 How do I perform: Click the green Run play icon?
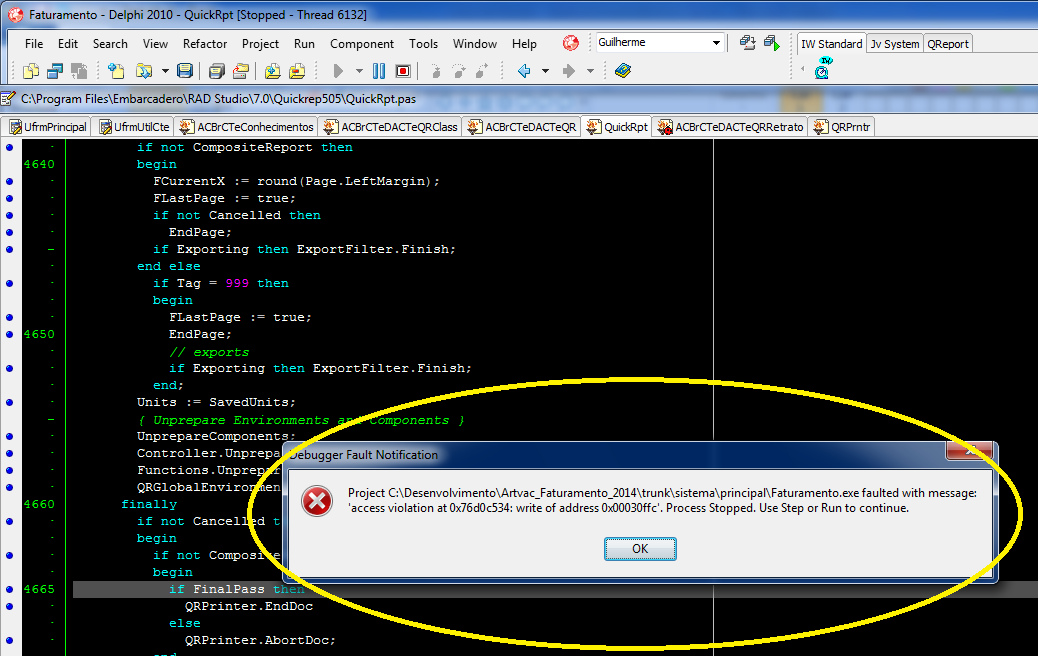[338, 71]
